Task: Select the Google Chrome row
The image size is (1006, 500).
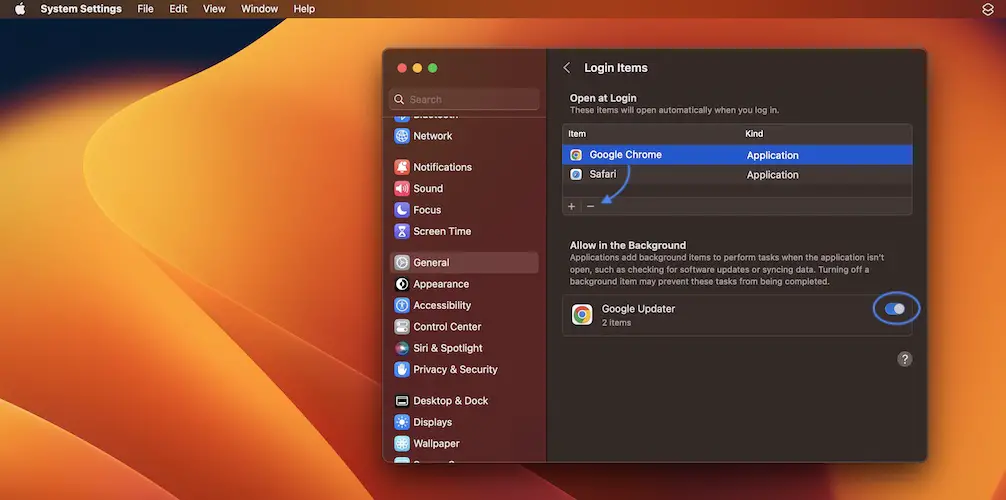Action: (737, 155)
